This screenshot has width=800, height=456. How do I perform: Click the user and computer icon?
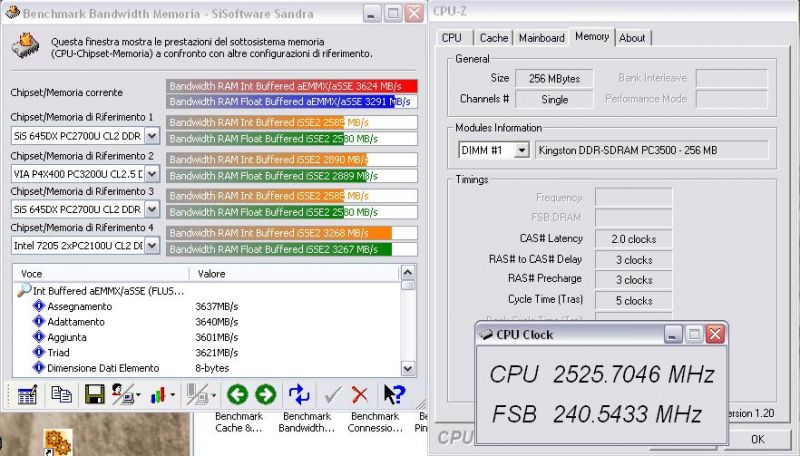click(x=122, y=394)
